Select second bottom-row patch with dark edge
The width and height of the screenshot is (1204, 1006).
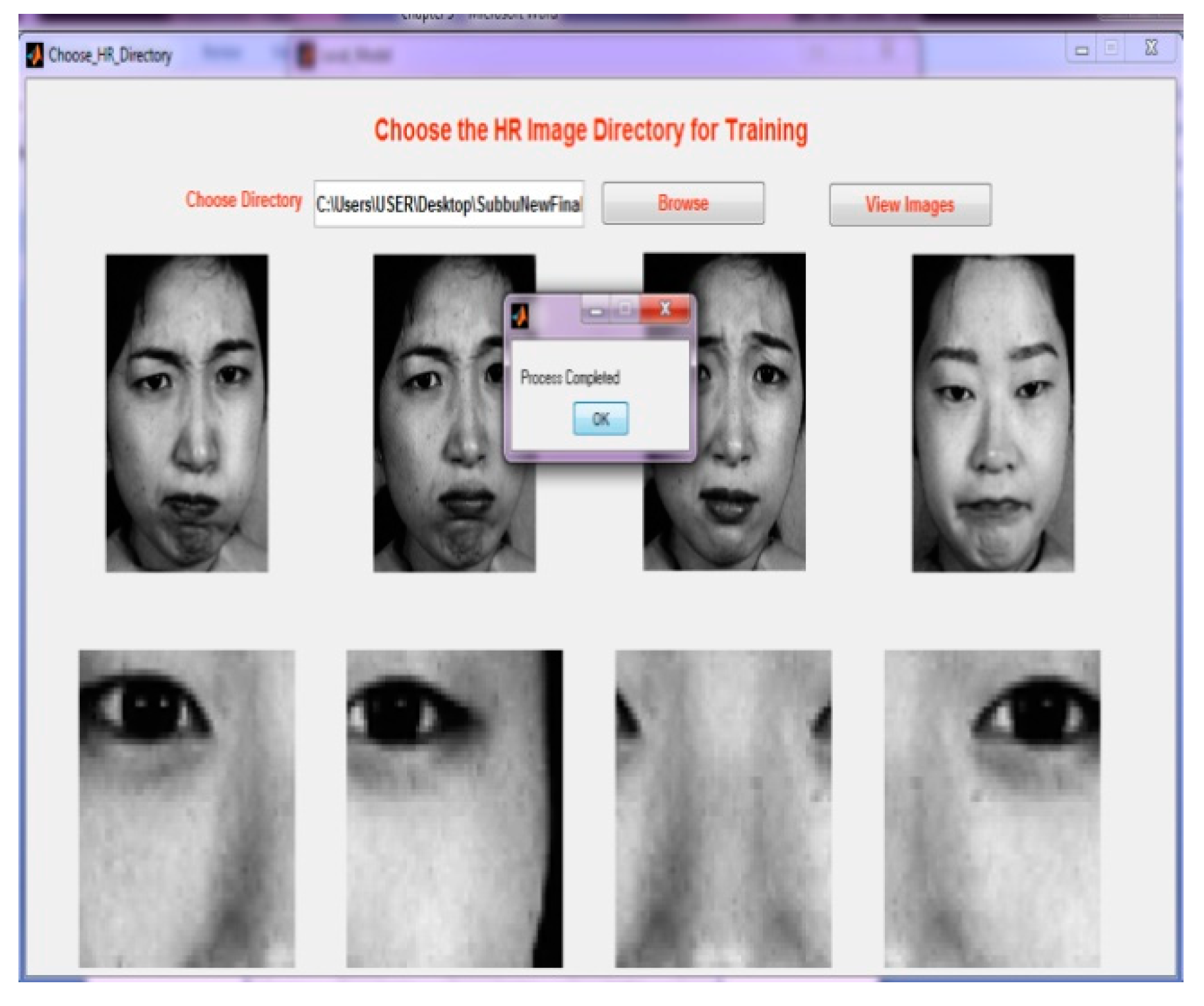click(x=454, y=808)
